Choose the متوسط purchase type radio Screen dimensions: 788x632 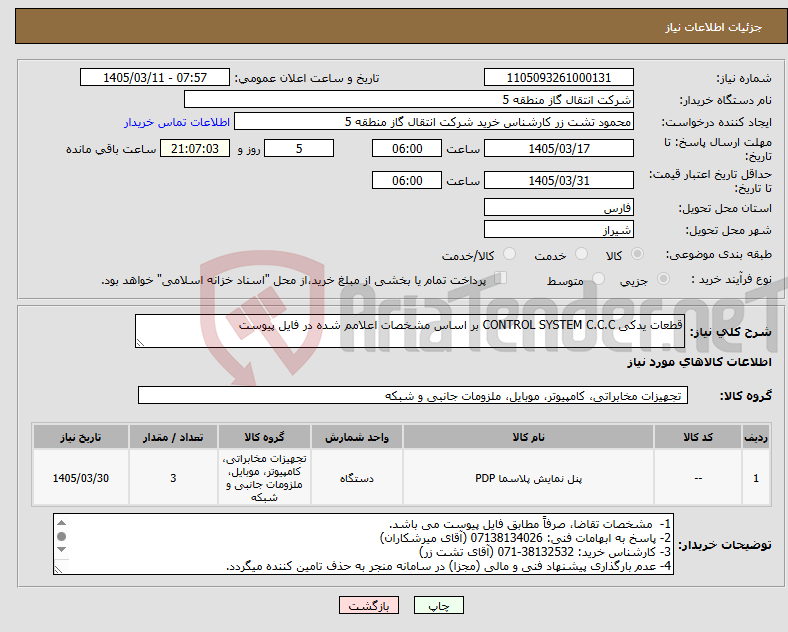(598, 278)
